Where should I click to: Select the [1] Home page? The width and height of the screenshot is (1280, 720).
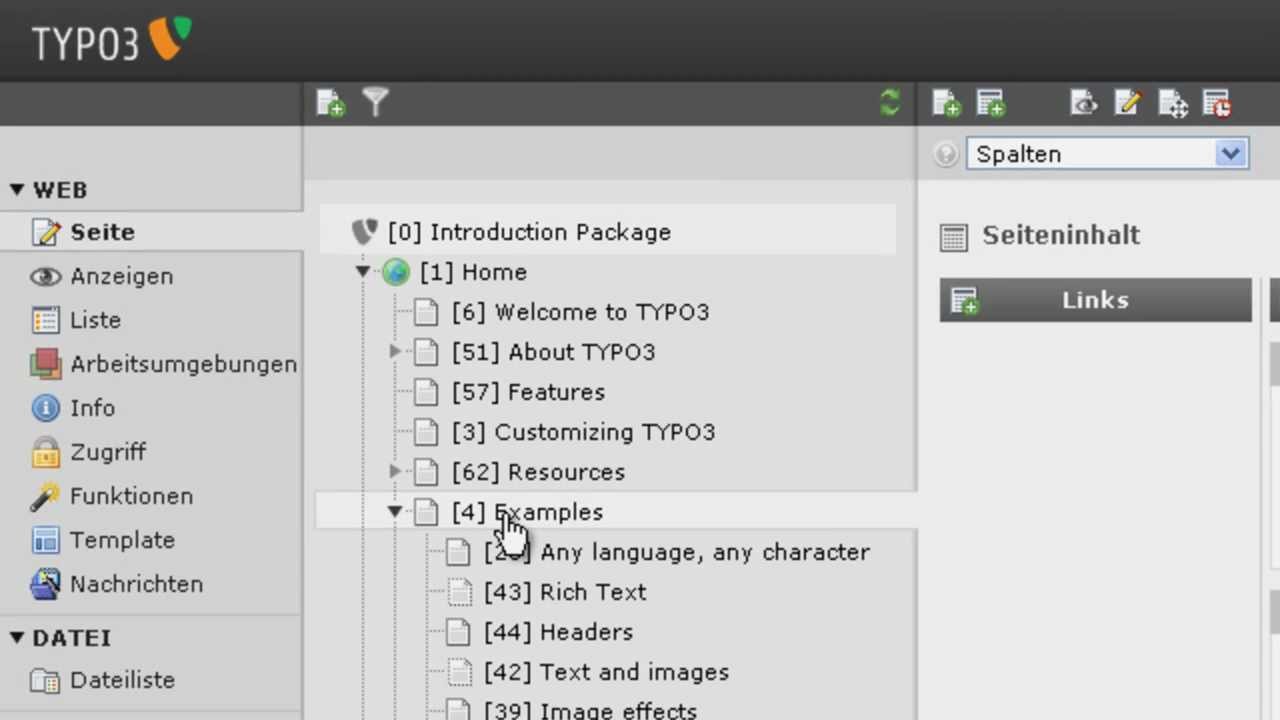(x=473, y=272)
